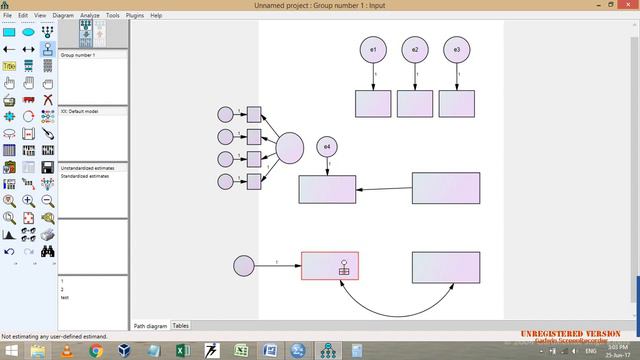The width and height of the screenshot is (640, 360).
Task: Select Group number 1 in groups panel
Action: [x=78, y=55]
